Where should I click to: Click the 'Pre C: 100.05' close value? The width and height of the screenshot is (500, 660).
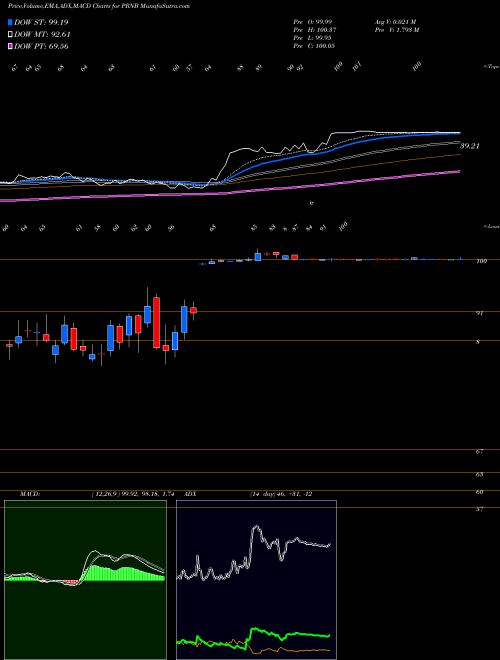pyautogui.click(x=314, y=46)
